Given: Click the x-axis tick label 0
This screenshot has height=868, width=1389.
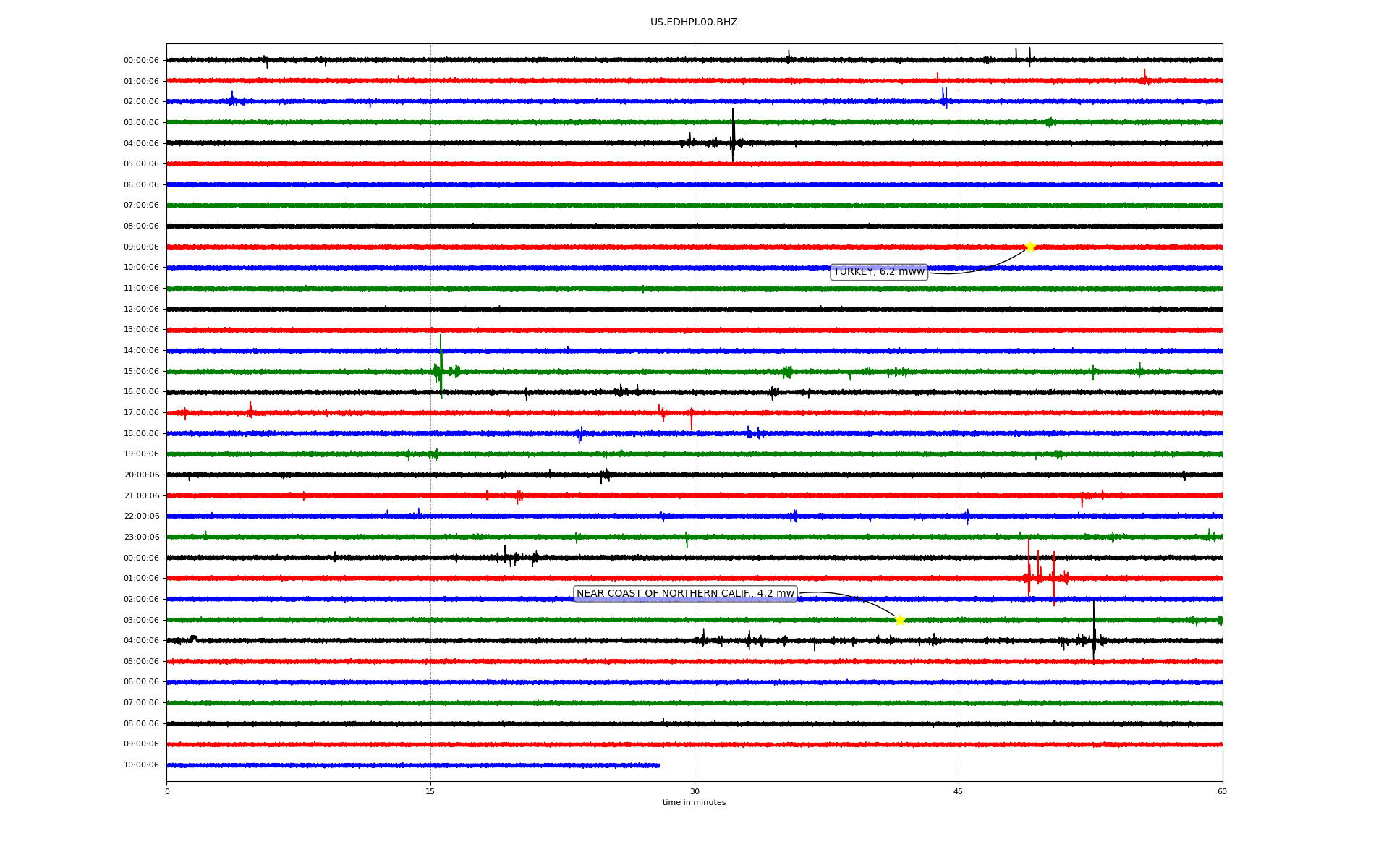Looking at the screenshot, I should coord(167,791).
